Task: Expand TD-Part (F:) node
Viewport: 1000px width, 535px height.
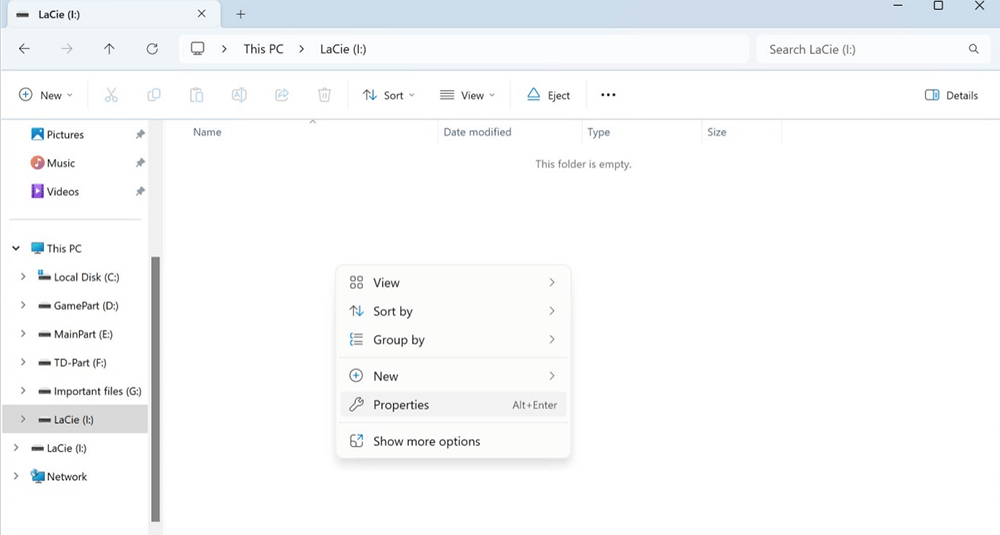Action: click(x=23, y=362)
